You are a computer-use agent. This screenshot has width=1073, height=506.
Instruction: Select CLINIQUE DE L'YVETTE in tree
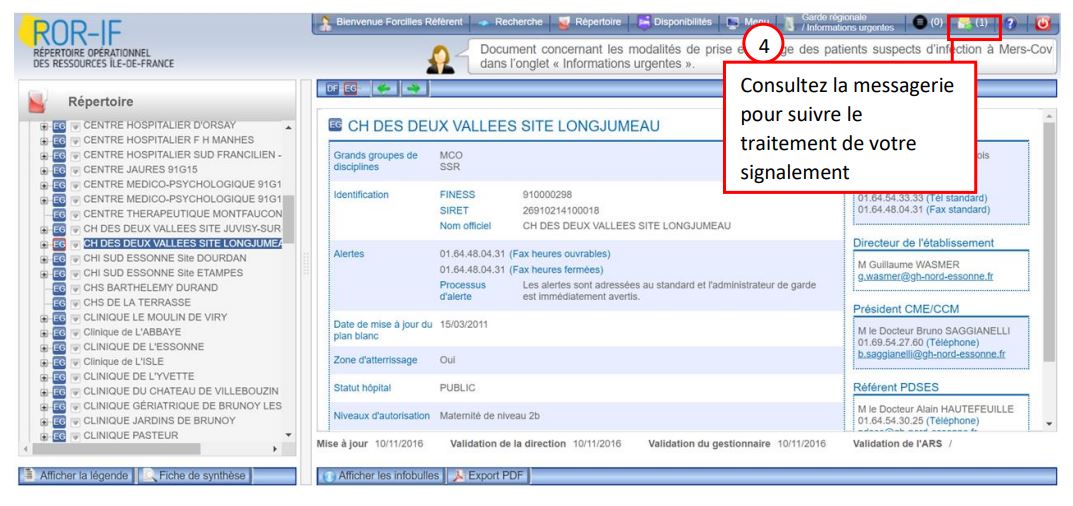pyautogui.click(x=128, y=376)
